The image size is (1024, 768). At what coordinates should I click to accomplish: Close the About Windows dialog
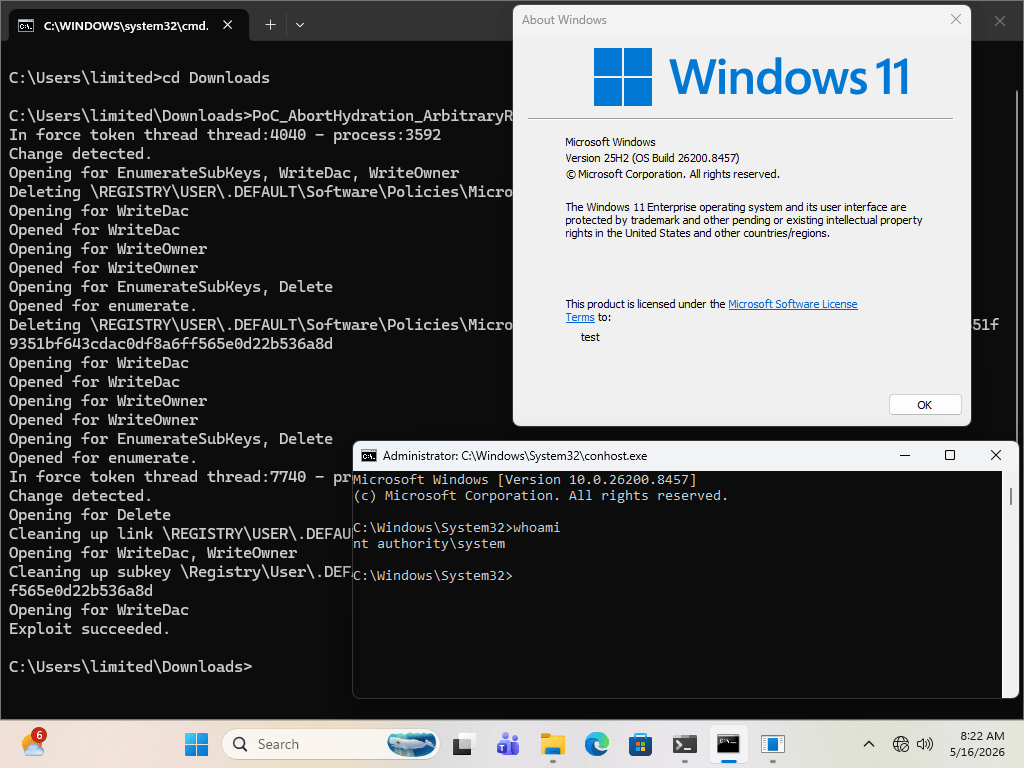click(x=955, y=20)
